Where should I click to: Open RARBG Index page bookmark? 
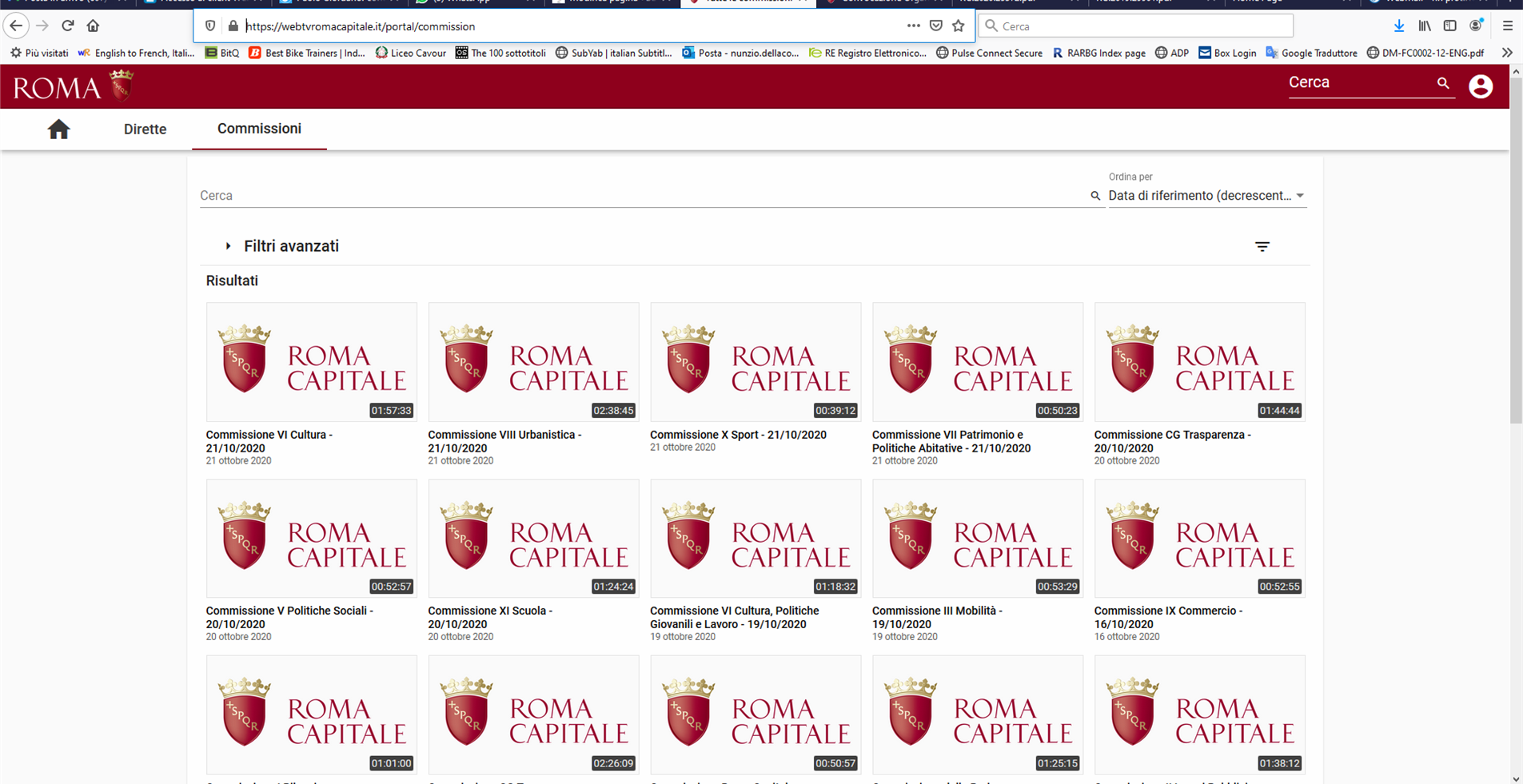pyautogui.click(x=1098, y=53)
